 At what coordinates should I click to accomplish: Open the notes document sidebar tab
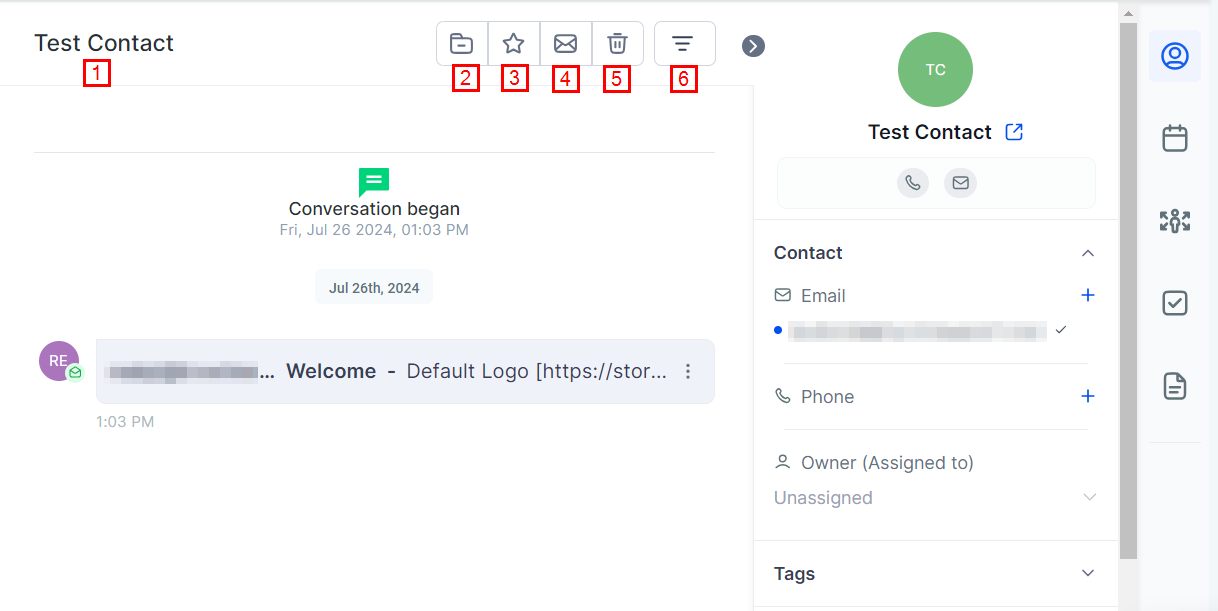click(1174, 386)
